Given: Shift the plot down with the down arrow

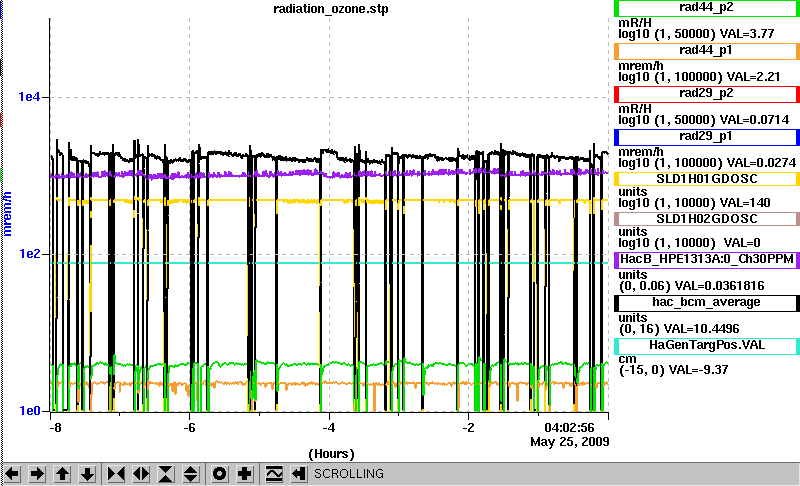Looking at the screenshot, I should (87, 474).
